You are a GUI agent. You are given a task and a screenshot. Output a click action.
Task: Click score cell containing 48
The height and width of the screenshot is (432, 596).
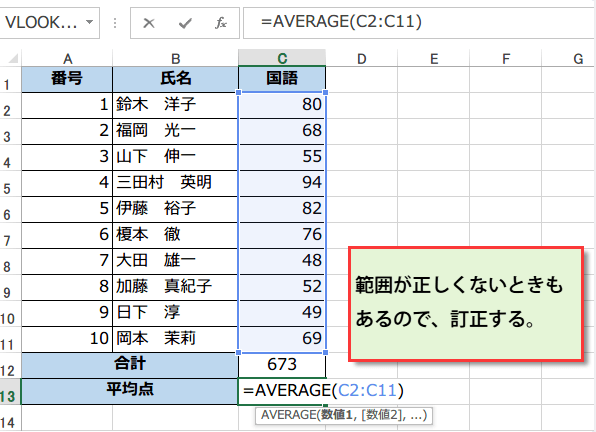[282, 261]
